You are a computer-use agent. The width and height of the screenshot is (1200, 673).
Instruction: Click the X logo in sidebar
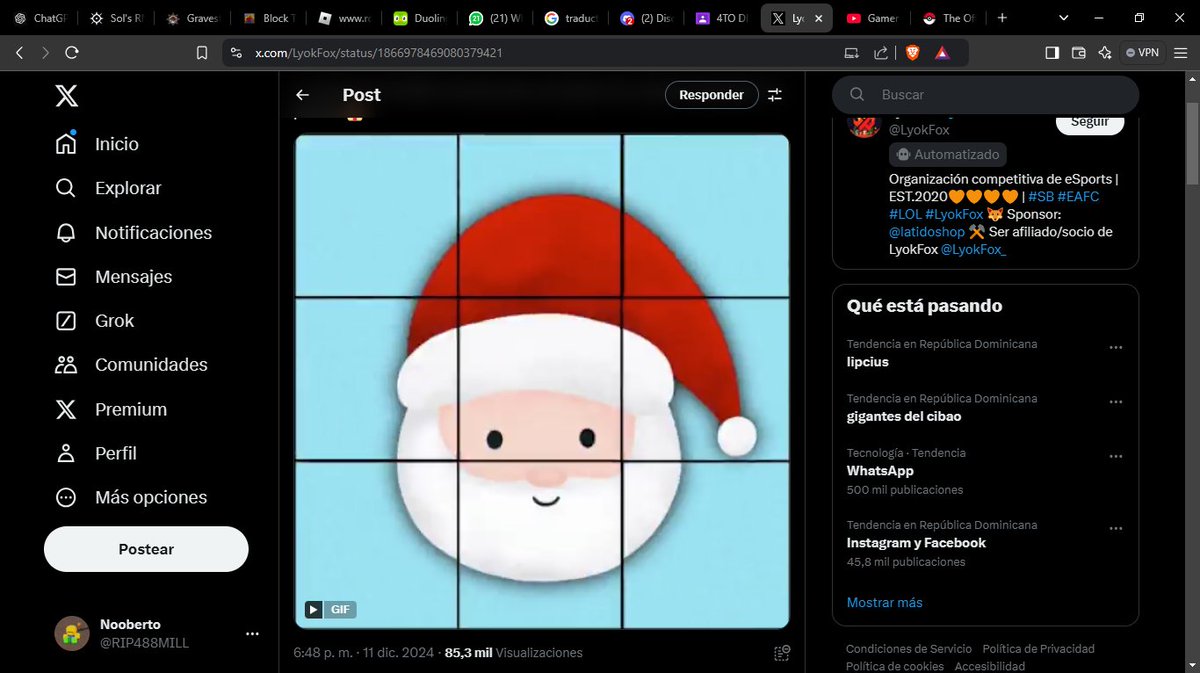[x=66, y=96]
